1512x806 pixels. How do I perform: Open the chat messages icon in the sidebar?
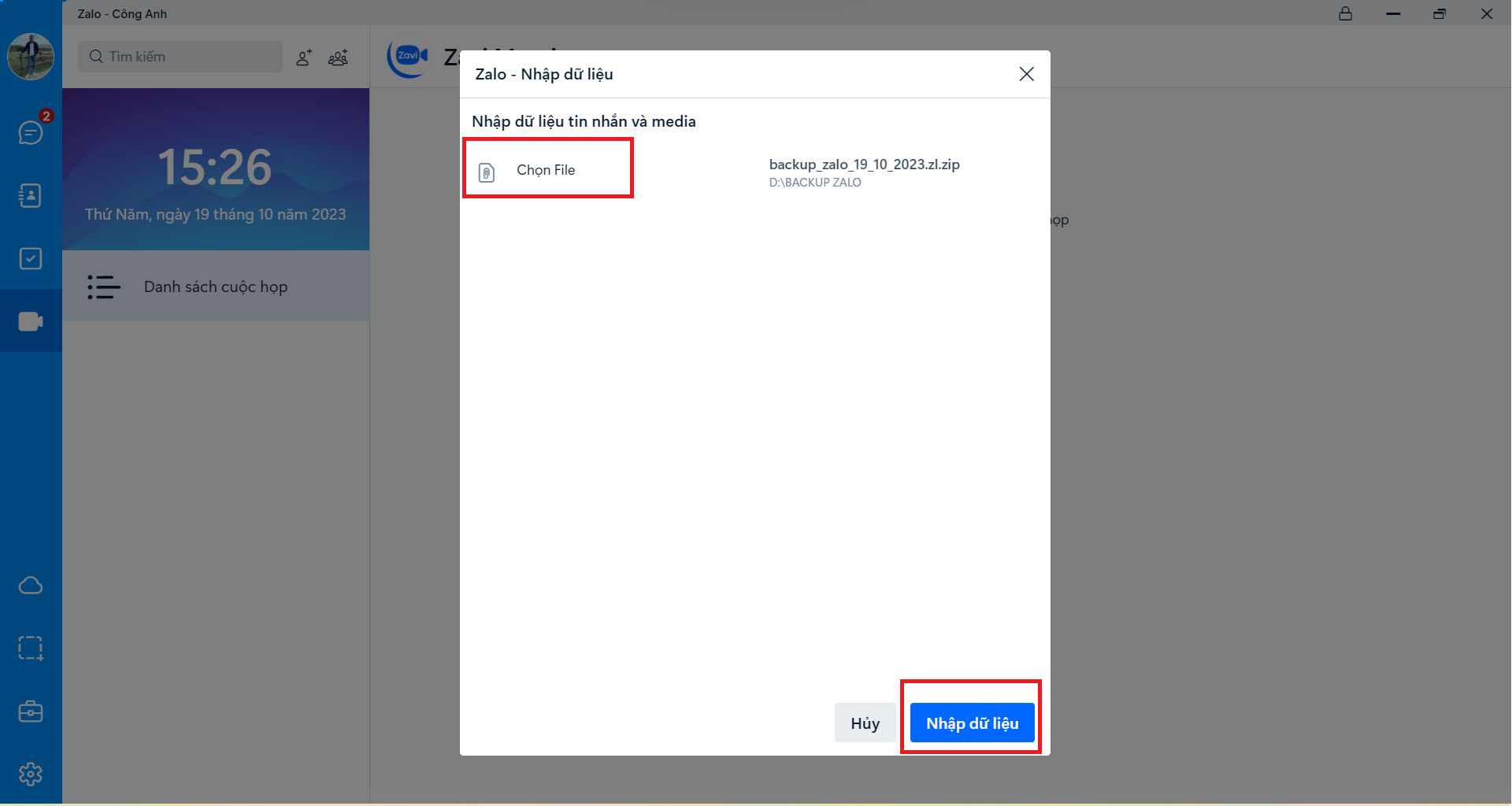pos(31,132)
